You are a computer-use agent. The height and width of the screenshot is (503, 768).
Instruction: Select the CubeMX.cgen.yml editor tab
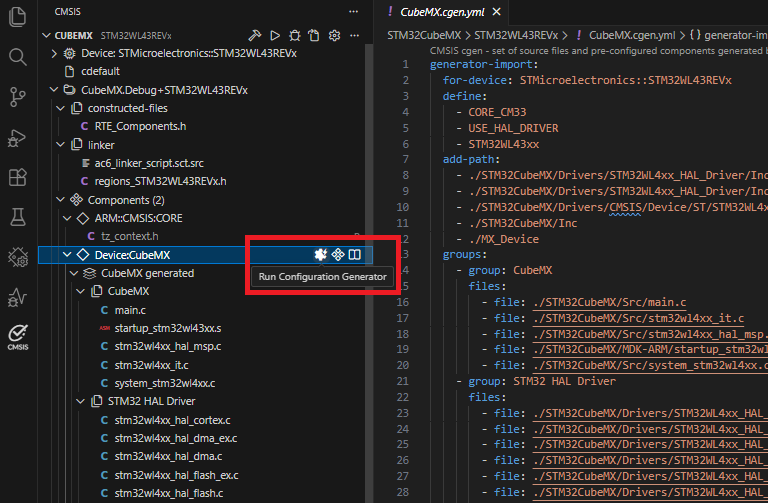coord(442,12)
